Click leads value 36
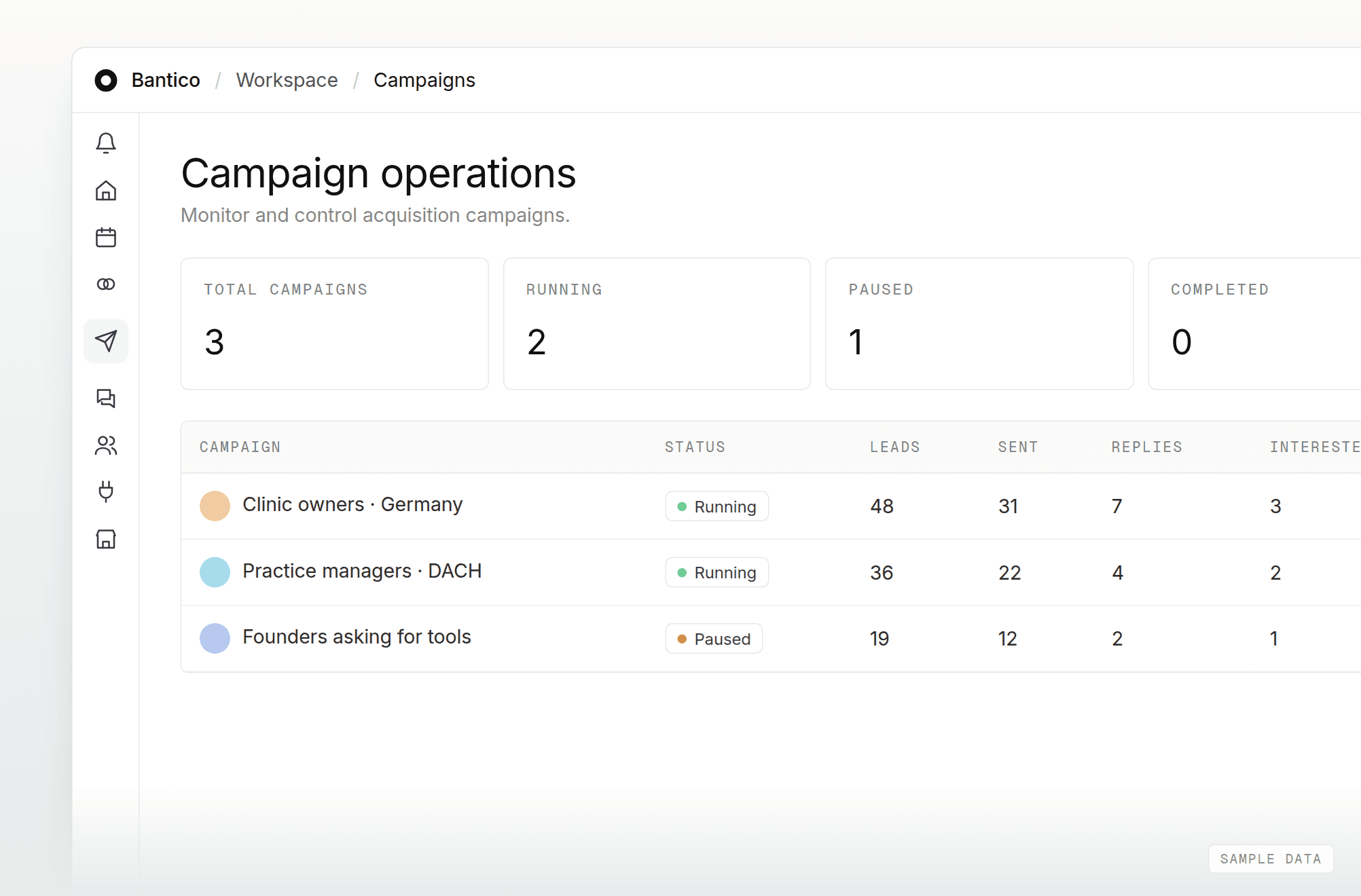Viewport: 1361px width, 896px height. (882, 573)
